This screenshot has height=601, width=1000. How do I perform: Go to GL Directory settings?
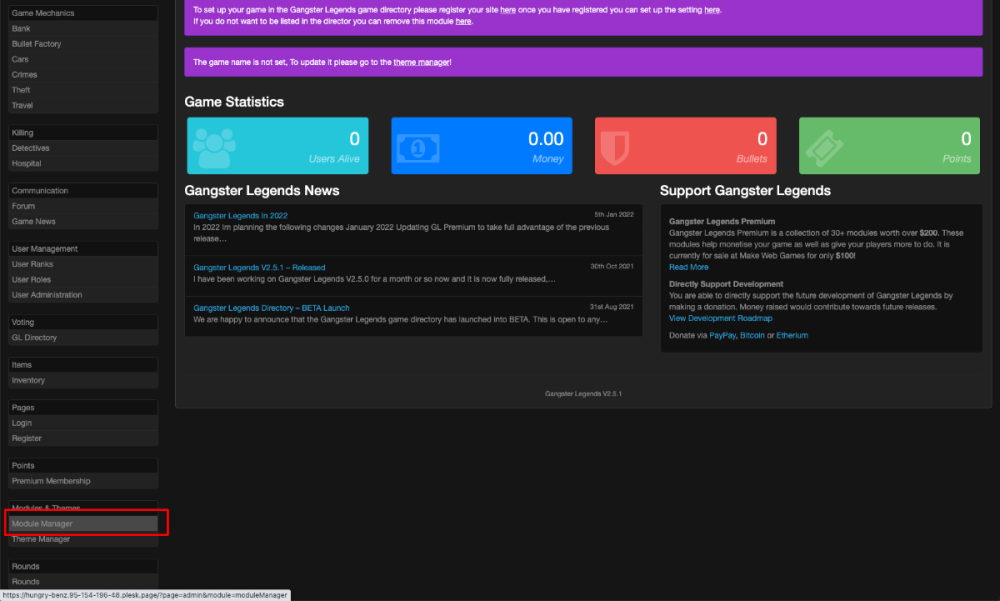[34, 337]
